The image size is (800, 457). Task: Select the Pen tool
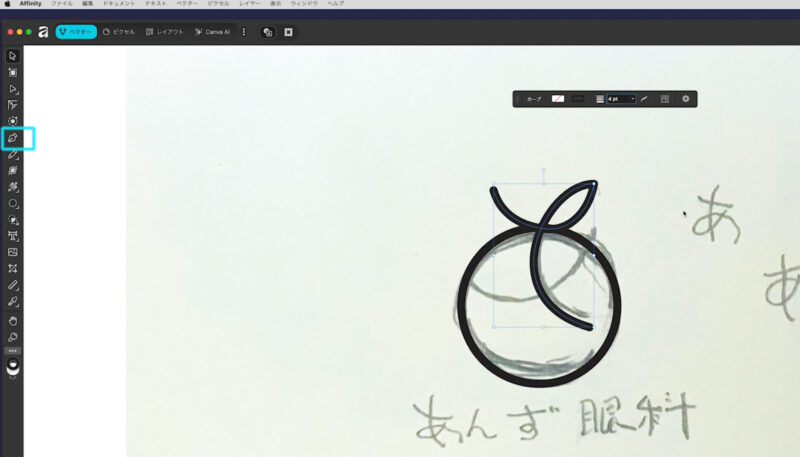click(13, 138)
